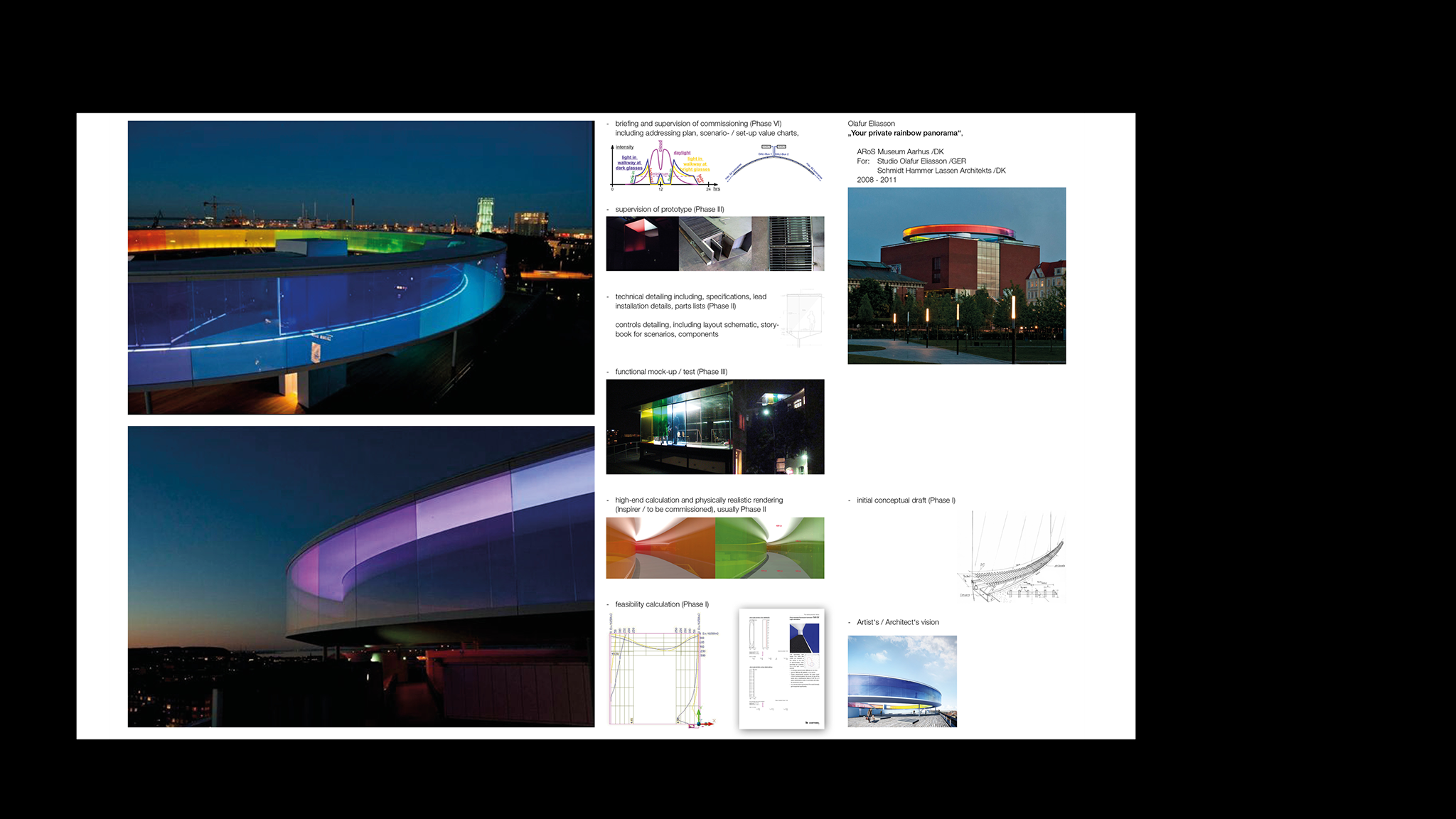Select "feasibility calculation (Phase I)" caption
The height and width of the screenshot is (819, 1456).
pyautogui.click(x=661, y=604)
